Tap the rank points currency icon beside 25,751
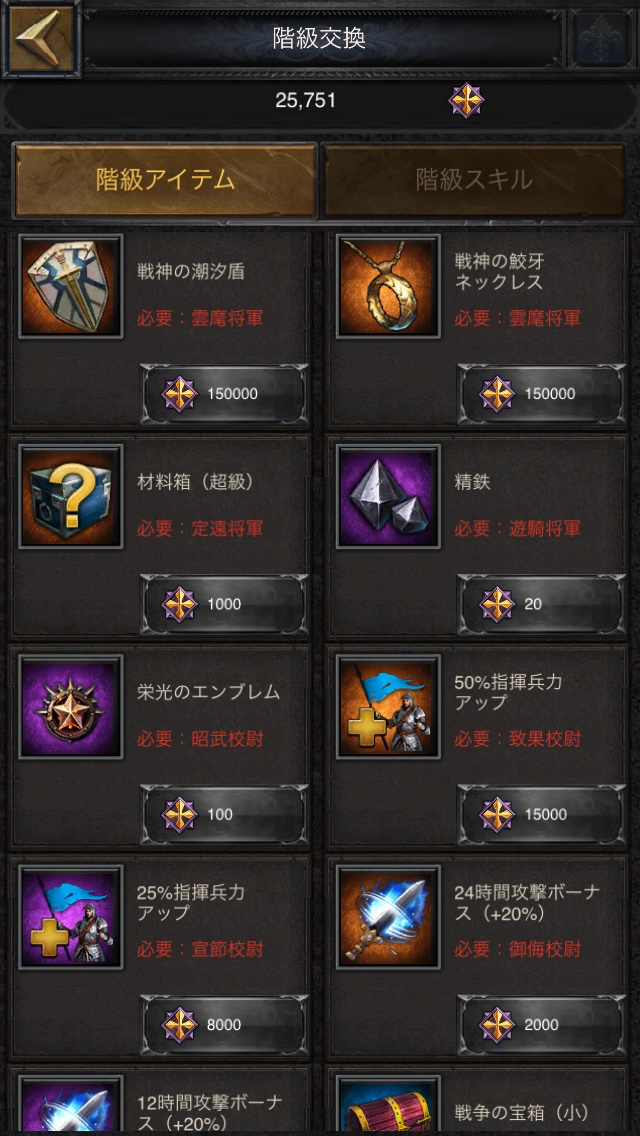This screenshot has height=1136, width=640. [x=466, y=100]
